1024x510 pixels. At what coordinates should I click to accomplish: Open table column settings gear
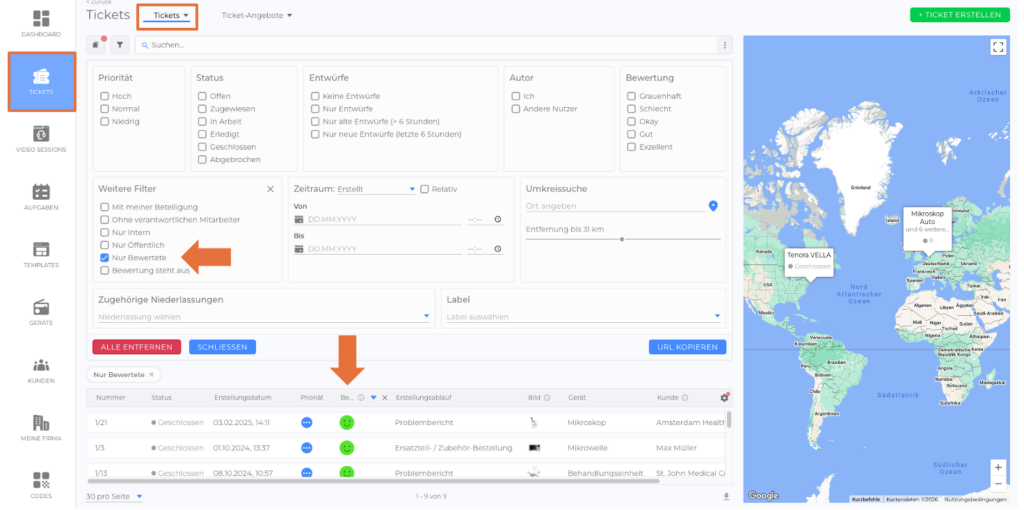(724, 397)
